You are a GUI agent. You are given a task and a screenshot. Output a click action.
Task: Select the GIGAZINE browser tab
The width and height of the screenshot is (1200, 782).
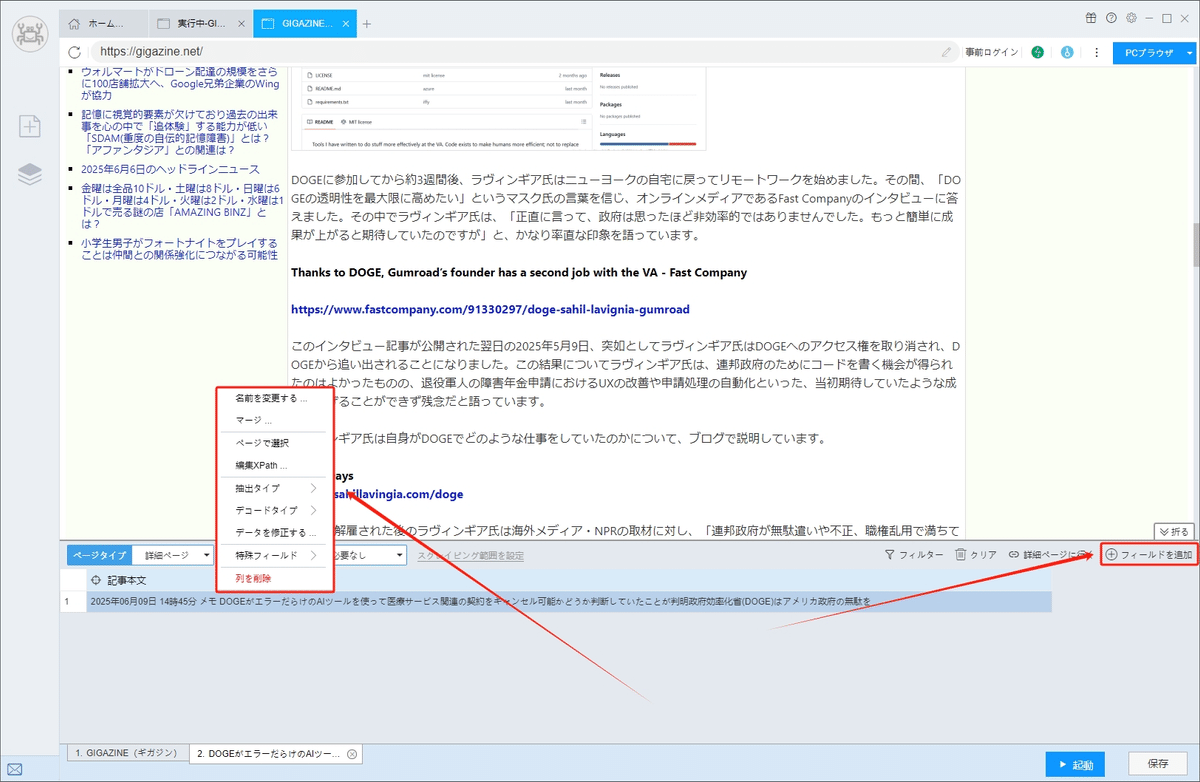pyautogui.click(x=304, y=23)
